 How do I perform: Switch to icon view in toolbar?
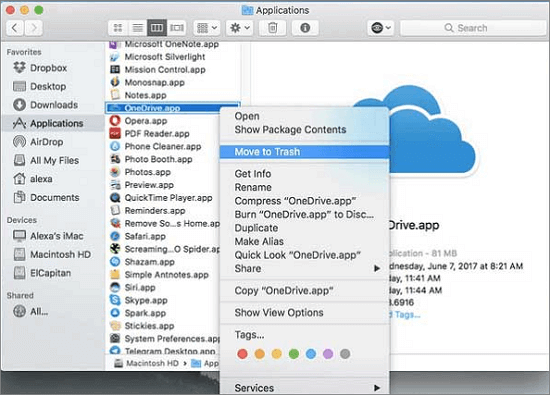[x=118, y=28]
